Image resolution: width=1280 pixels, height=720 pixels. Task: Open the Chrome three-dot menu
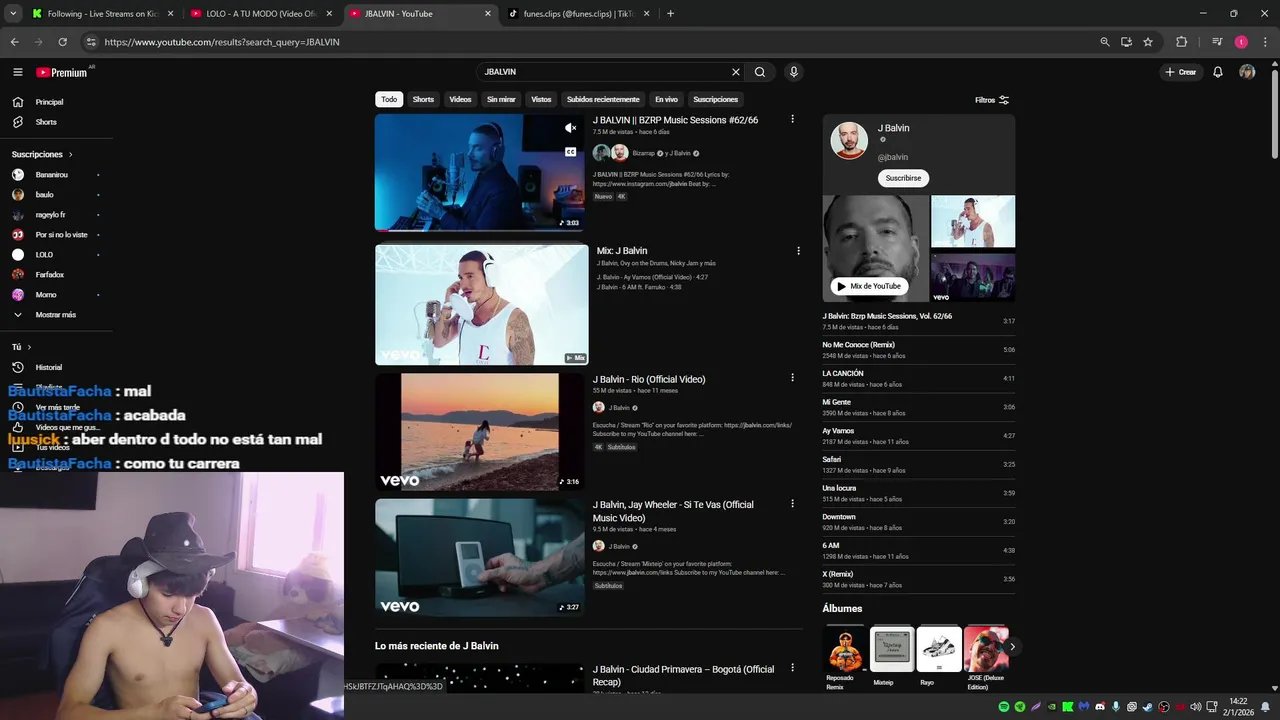coord(1265,42)
